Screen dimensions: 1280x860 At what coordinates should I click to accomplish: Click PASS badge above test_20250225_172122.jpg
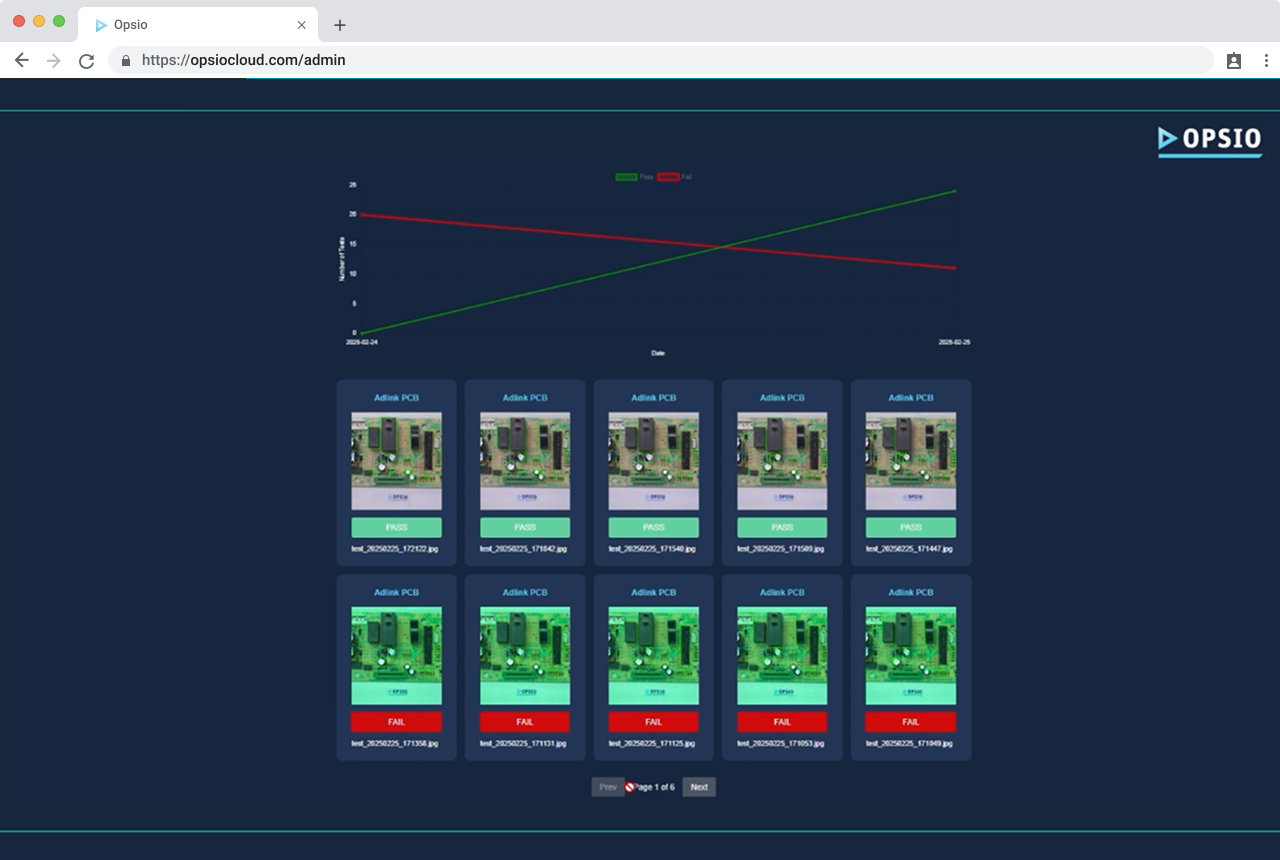[x=396, y=527]
